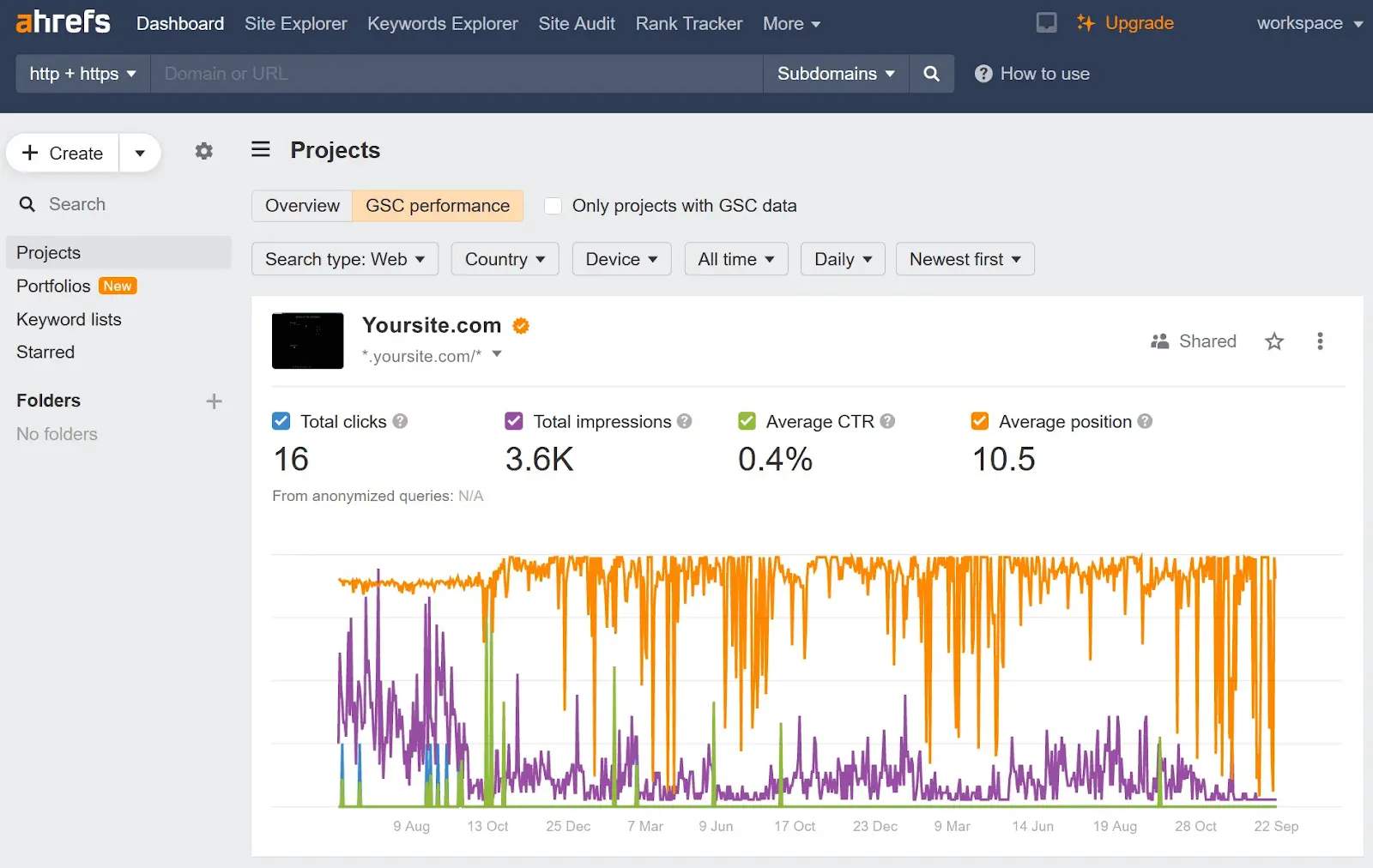Uncheck the Total clicks metric

point(281,421)
